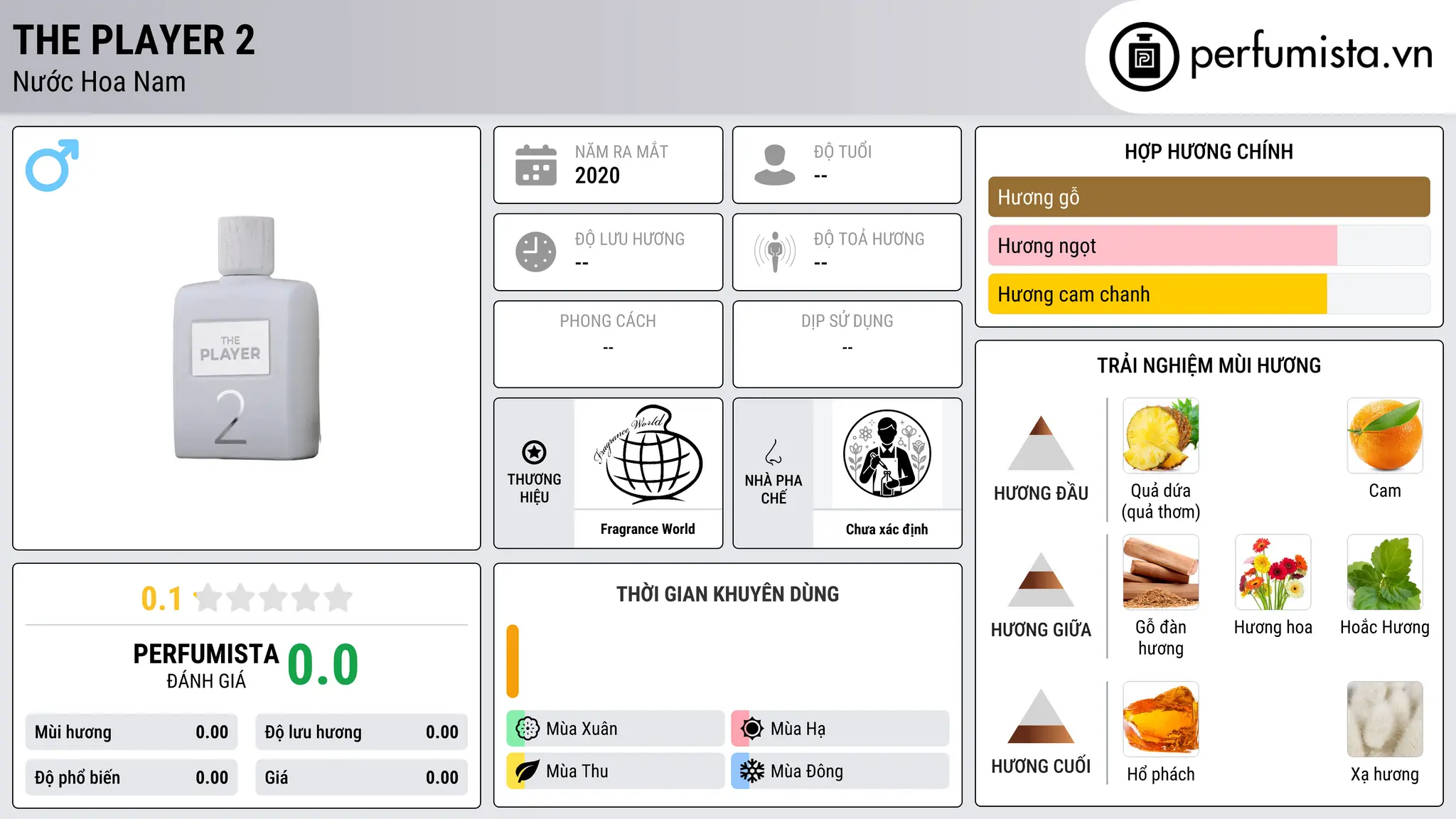This screenshot has width=1456, height=819.
Task: Select the Xạ hương musk note image
Action: tap(1385, 719)
